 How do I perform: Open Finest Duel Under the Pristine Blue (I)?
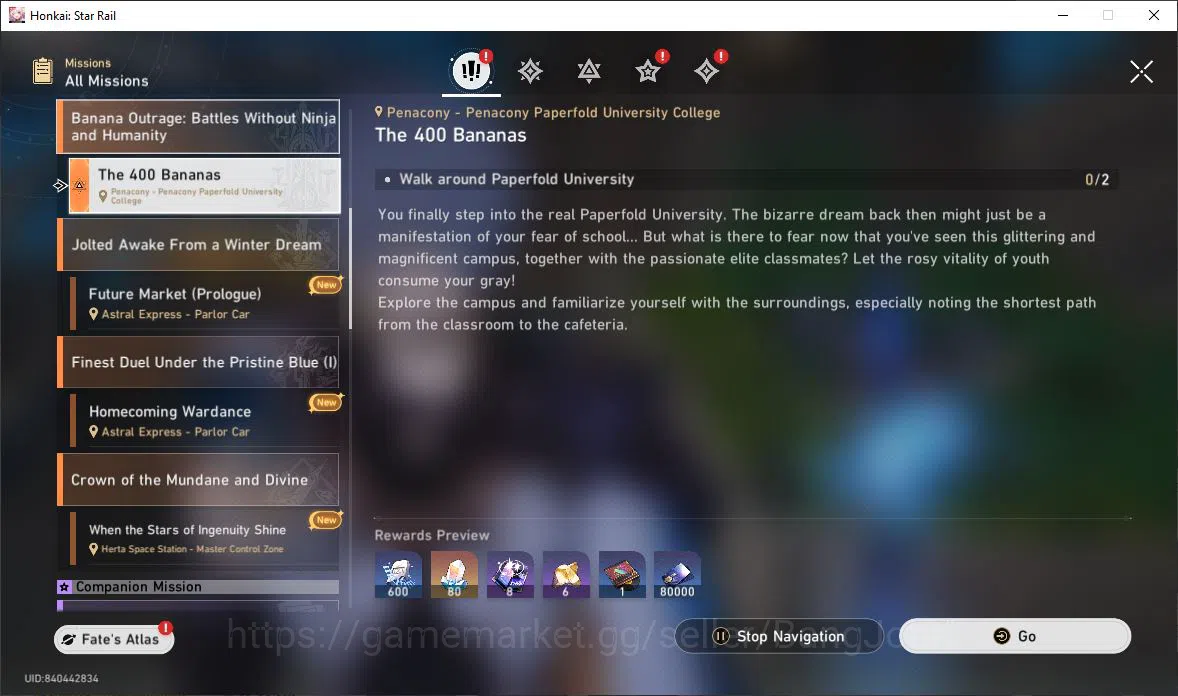(198, 362)
